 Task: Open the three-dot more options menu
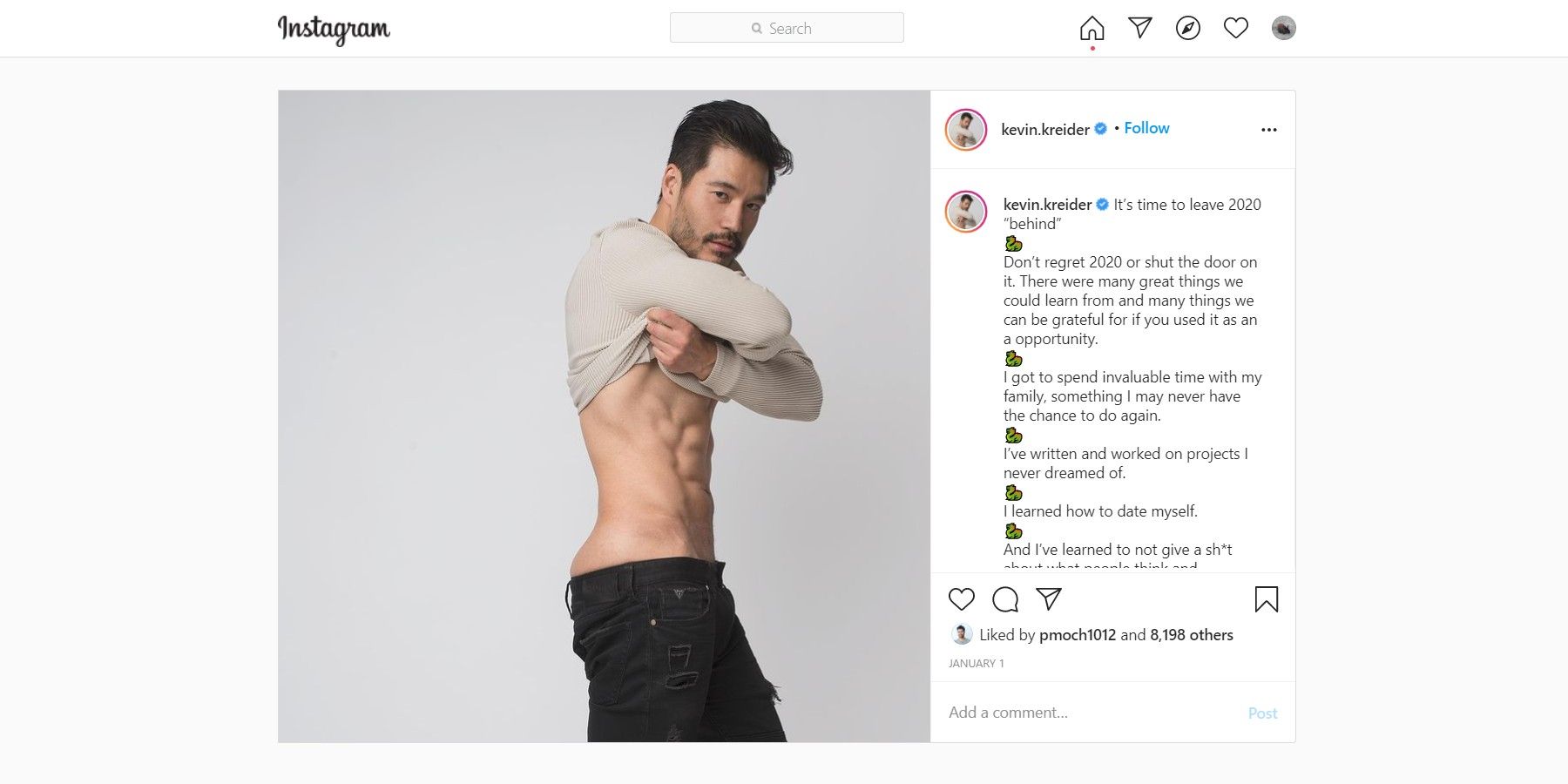point(1269,130)
